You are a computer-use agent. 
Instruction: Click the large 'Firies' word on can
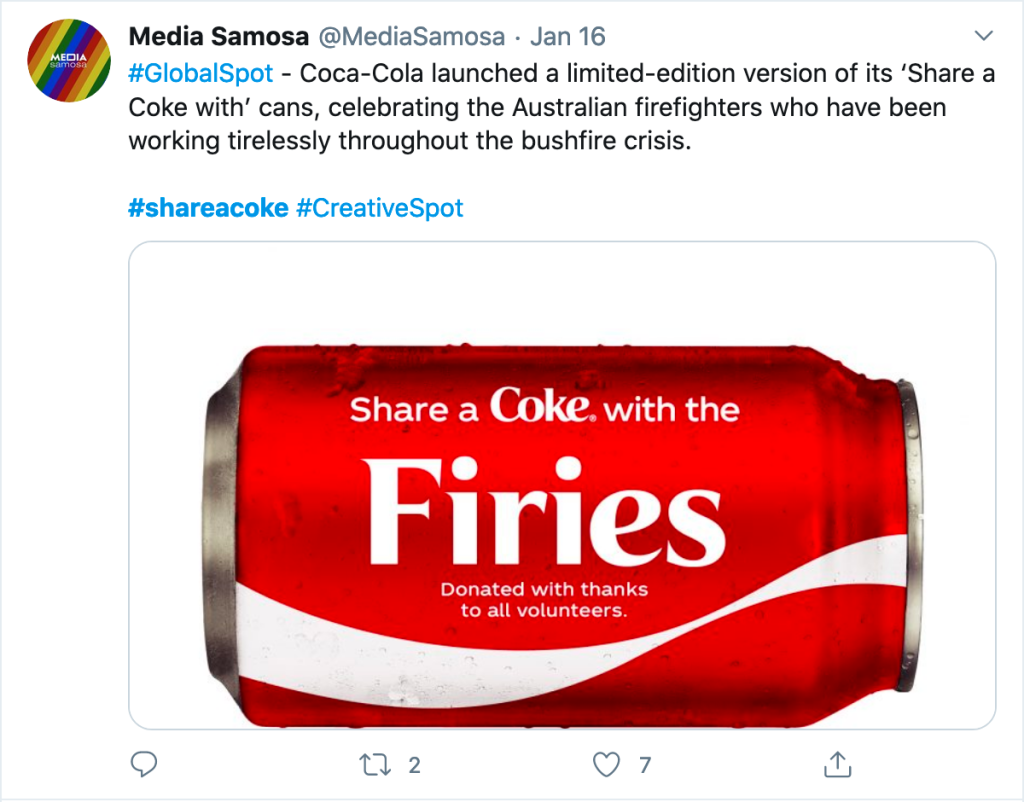543,510
